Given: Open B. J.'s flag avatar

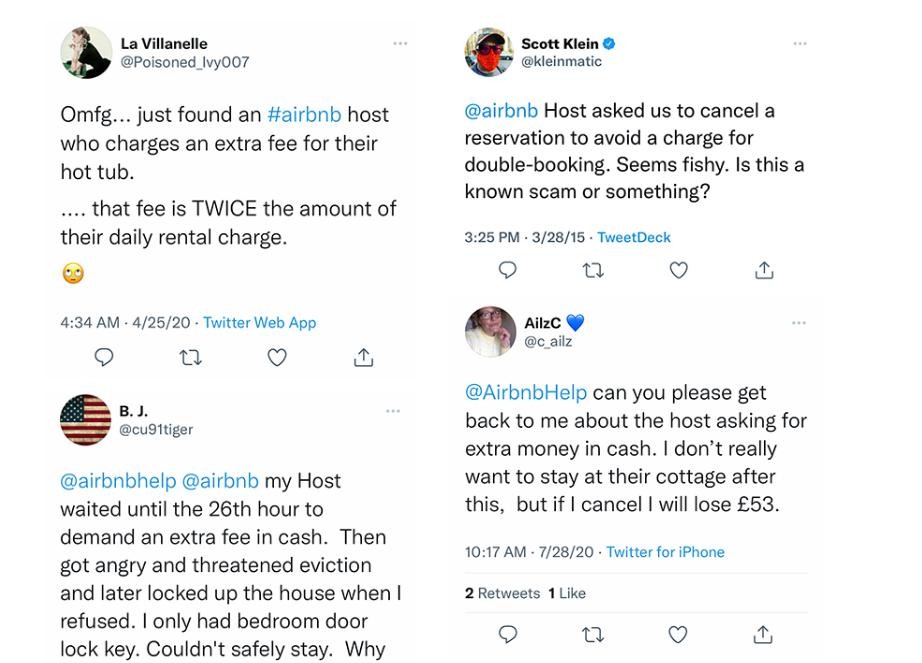Looking at the screenshot, I should (86, 420).
